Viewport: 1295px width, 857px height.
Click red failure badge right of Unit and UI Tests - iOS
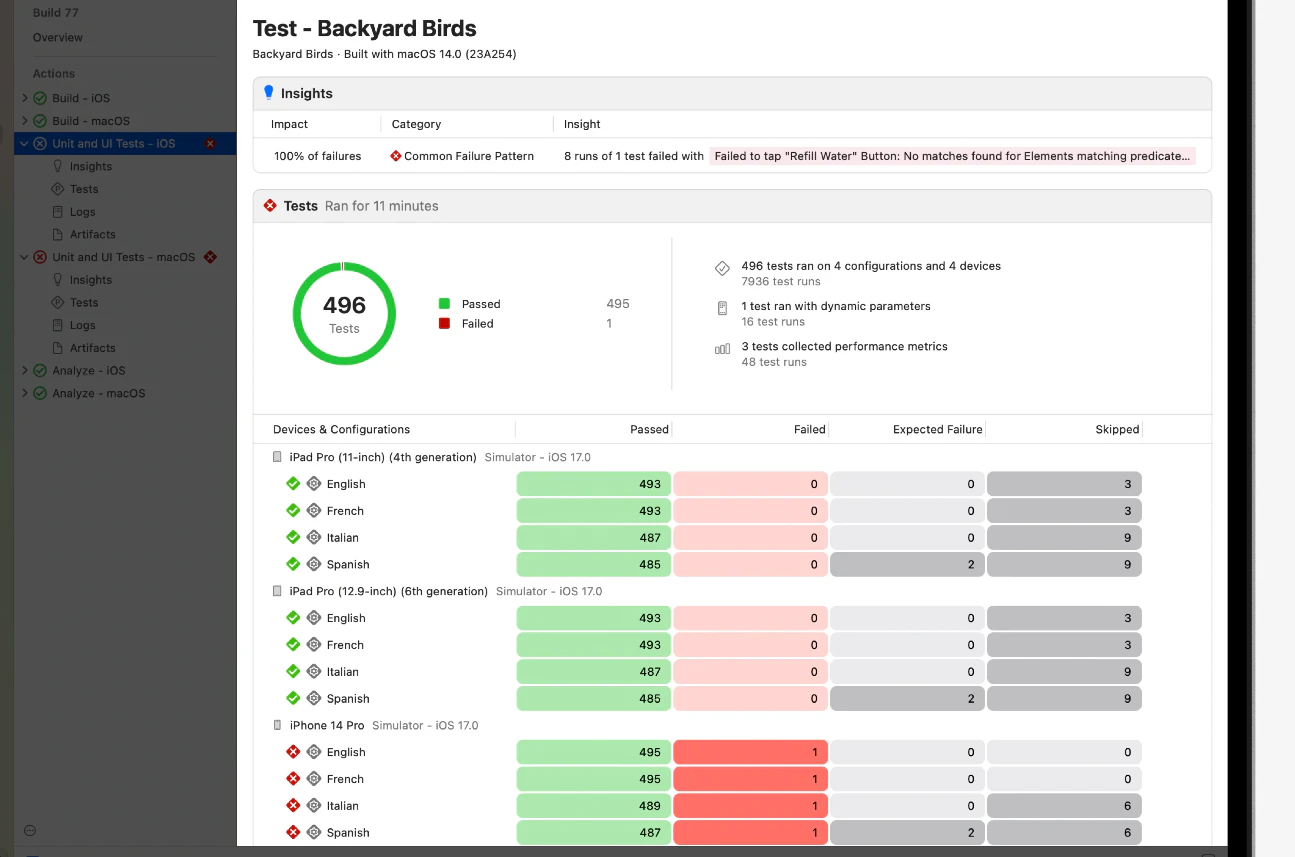[x=210, y=144]
